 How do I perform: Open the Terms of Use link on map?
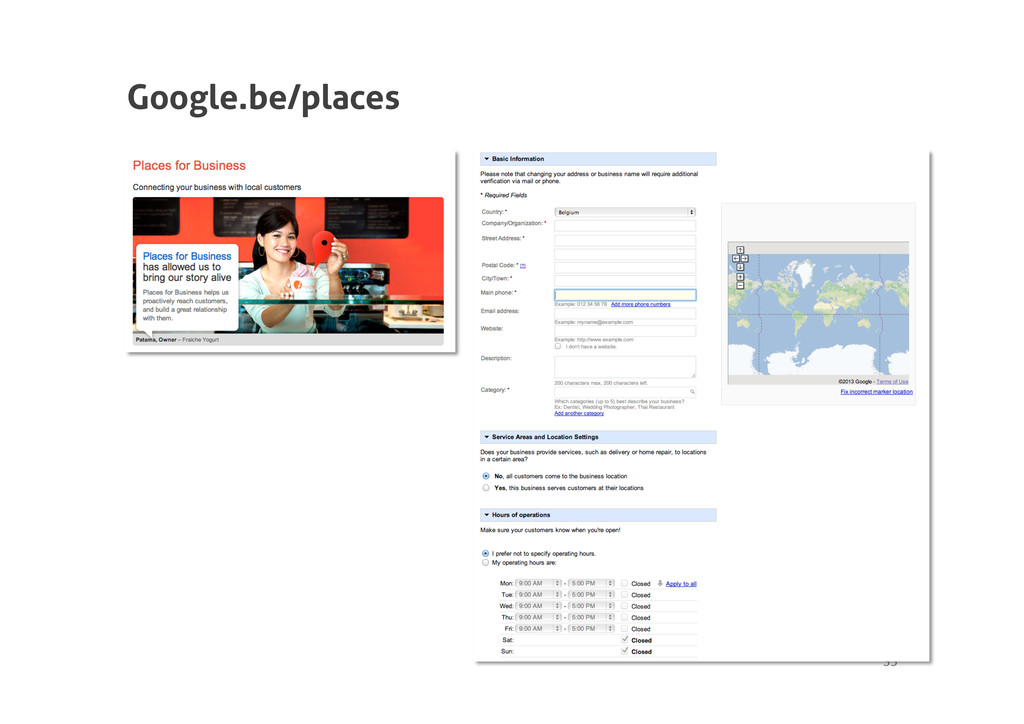[x=892, y=381]
